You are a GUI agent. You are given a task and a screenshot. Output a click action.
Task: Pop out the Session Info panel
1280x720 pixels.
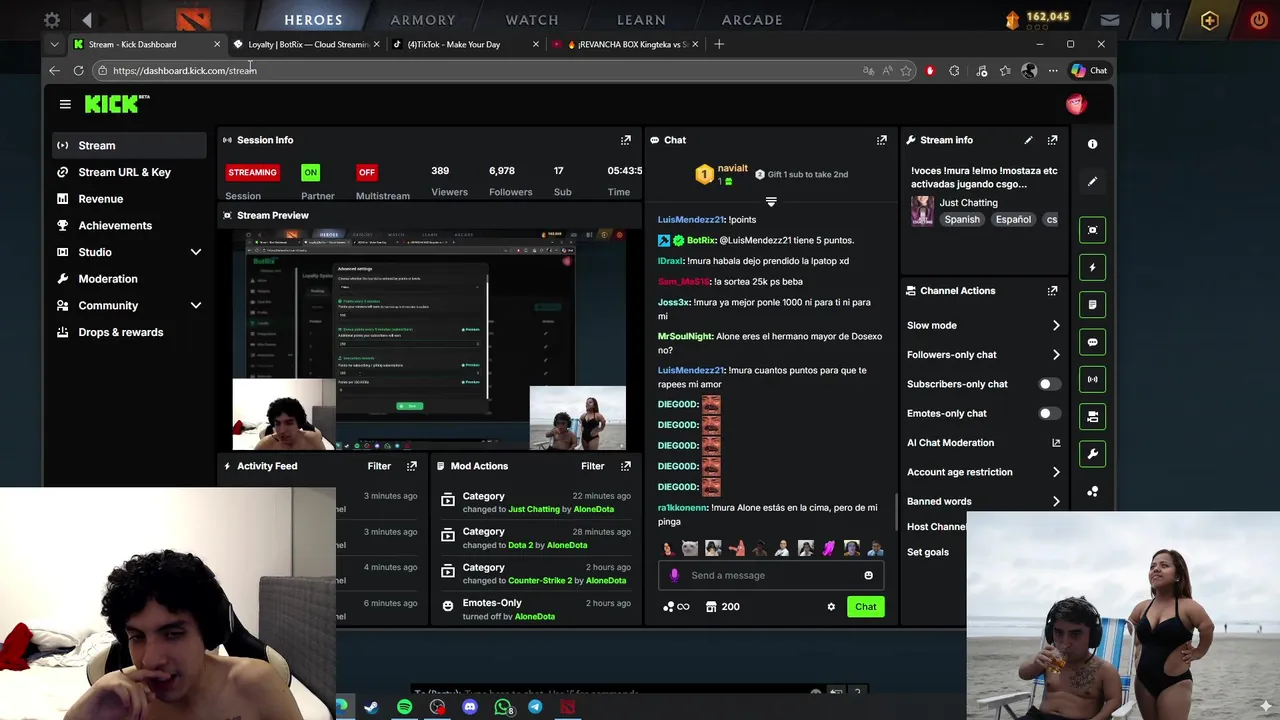pos(626,140)
